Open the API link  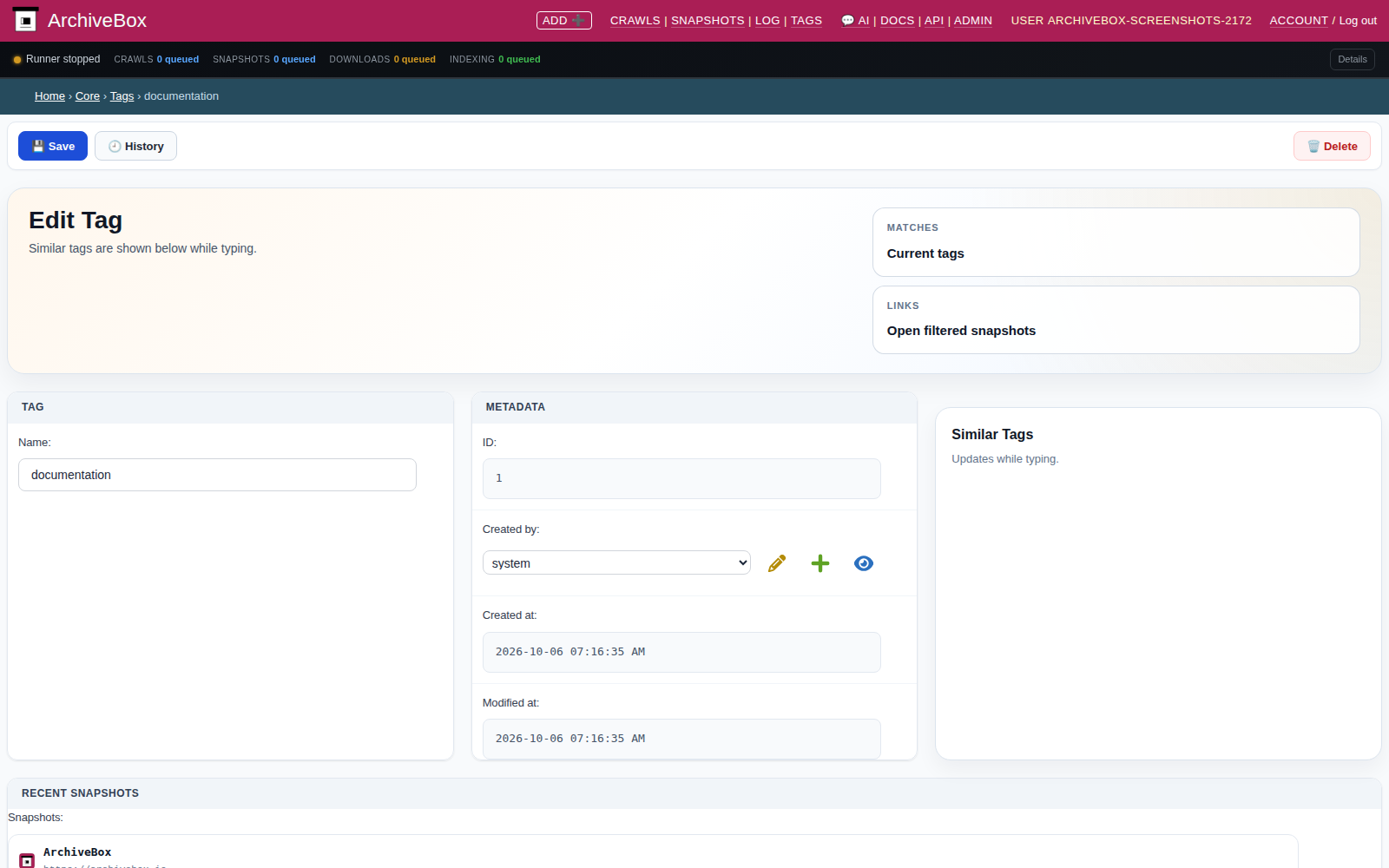934,20
